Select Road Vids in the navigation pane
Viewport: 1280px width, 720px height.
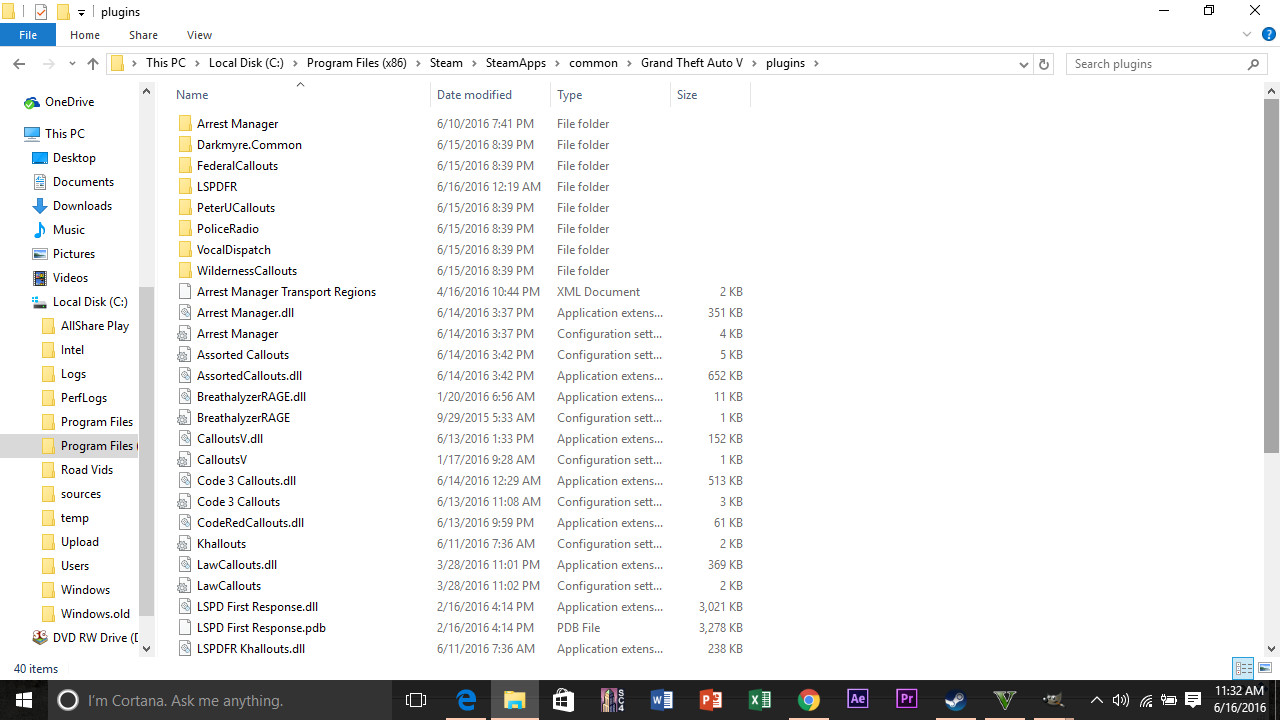point(87,470)
